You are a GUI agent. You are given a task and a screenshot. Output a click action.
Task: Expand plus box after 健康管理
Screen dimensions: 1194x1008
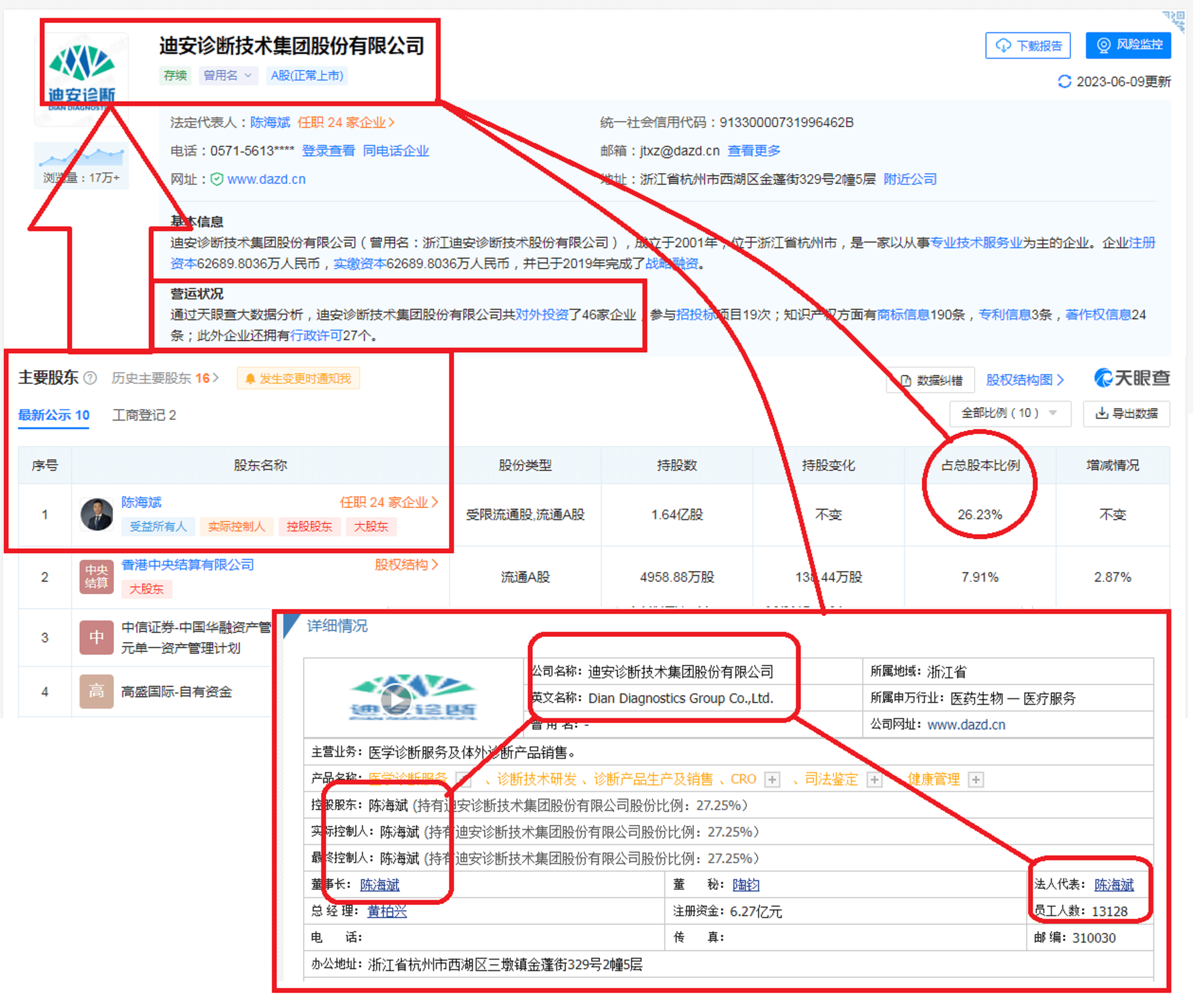pos(976,779)
